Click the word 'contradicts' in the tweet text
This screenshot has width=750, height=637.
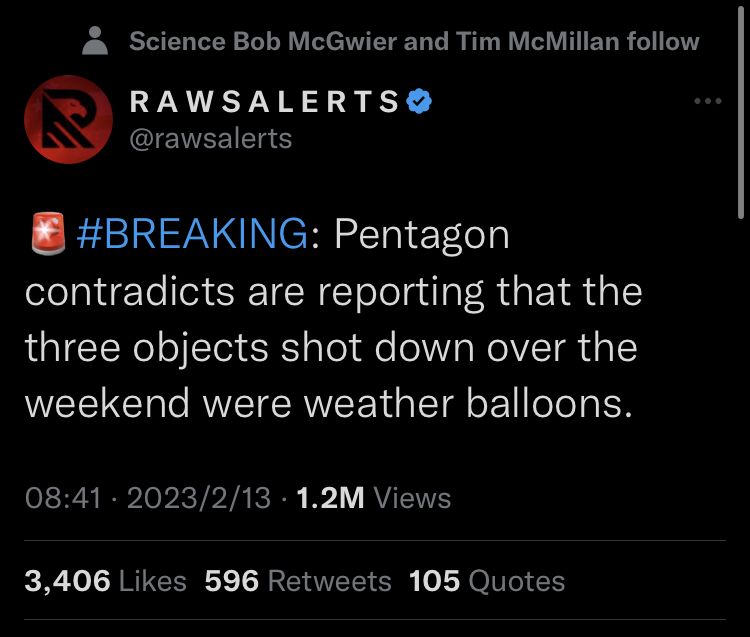(125, 291)
